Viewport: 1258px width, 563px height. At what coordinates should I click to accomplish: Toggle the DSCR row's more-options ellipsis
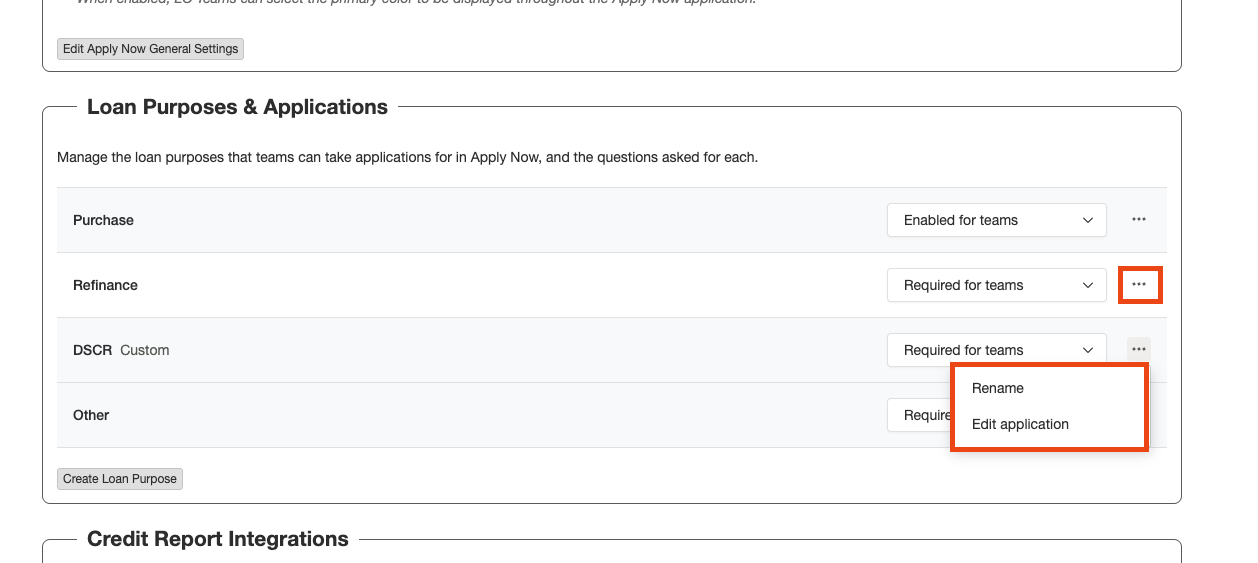[1138, 349]
